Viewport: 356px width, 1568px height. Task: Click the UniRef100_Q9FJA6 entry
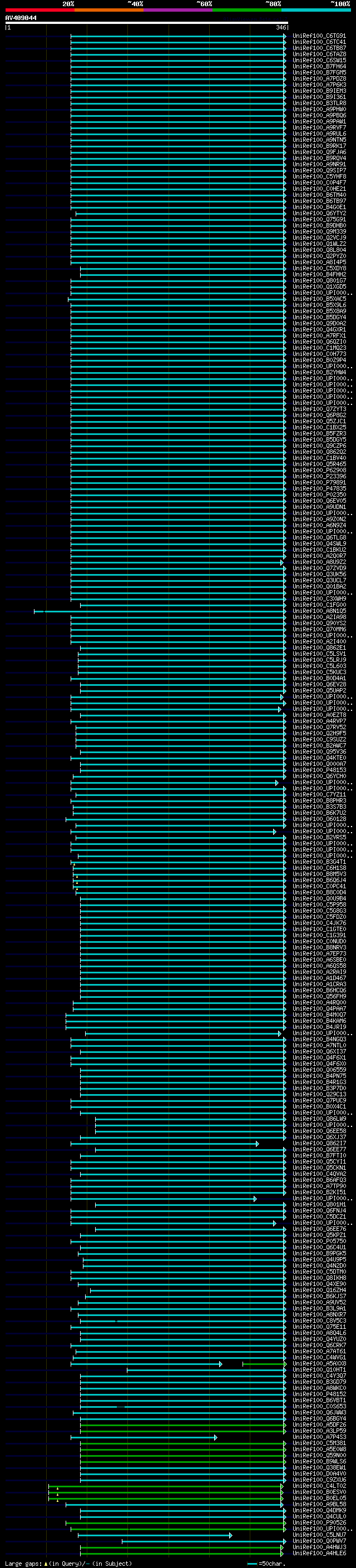[319, 152]
